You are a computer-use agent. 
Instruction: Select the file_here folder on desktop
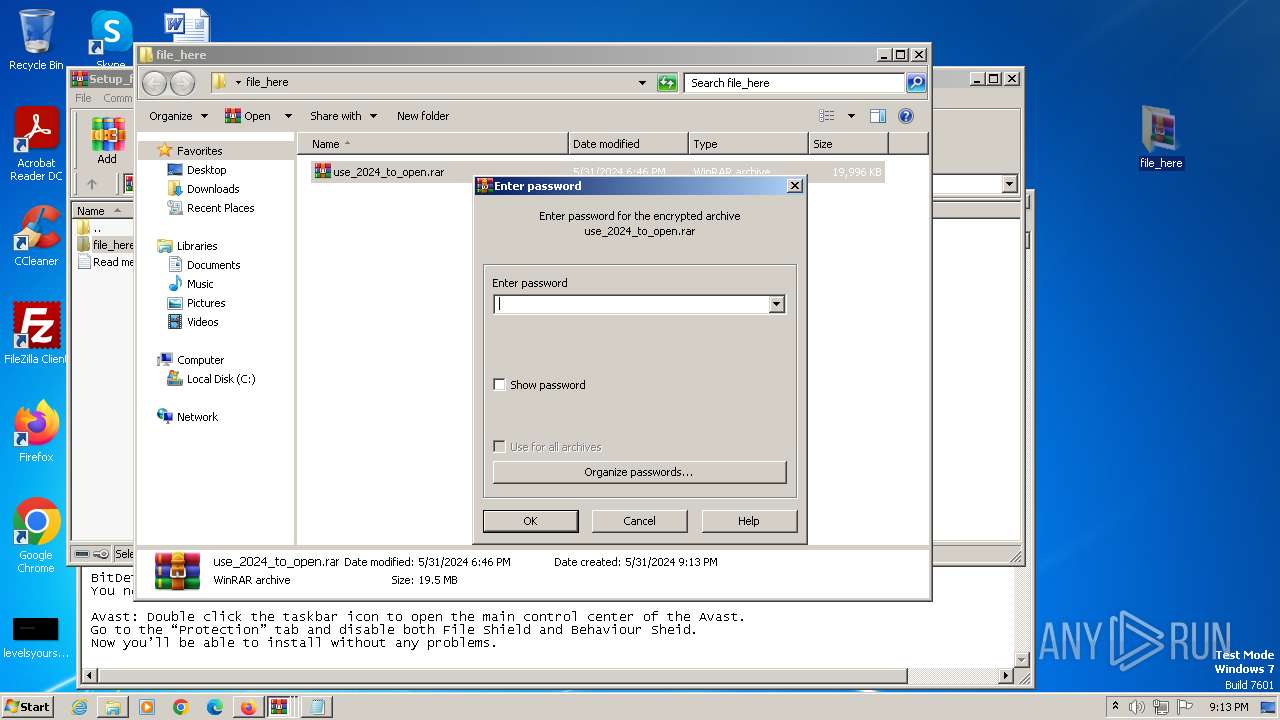click(x=1161, y=138)
